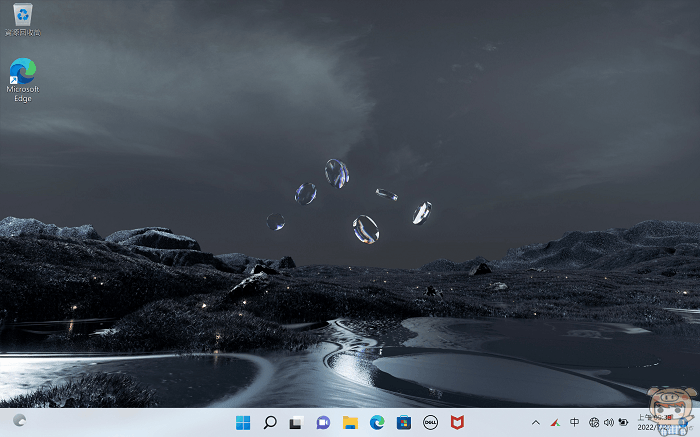Click the red-green tray icon beside the chevron
700x437 pixels.
pos(554,422)
